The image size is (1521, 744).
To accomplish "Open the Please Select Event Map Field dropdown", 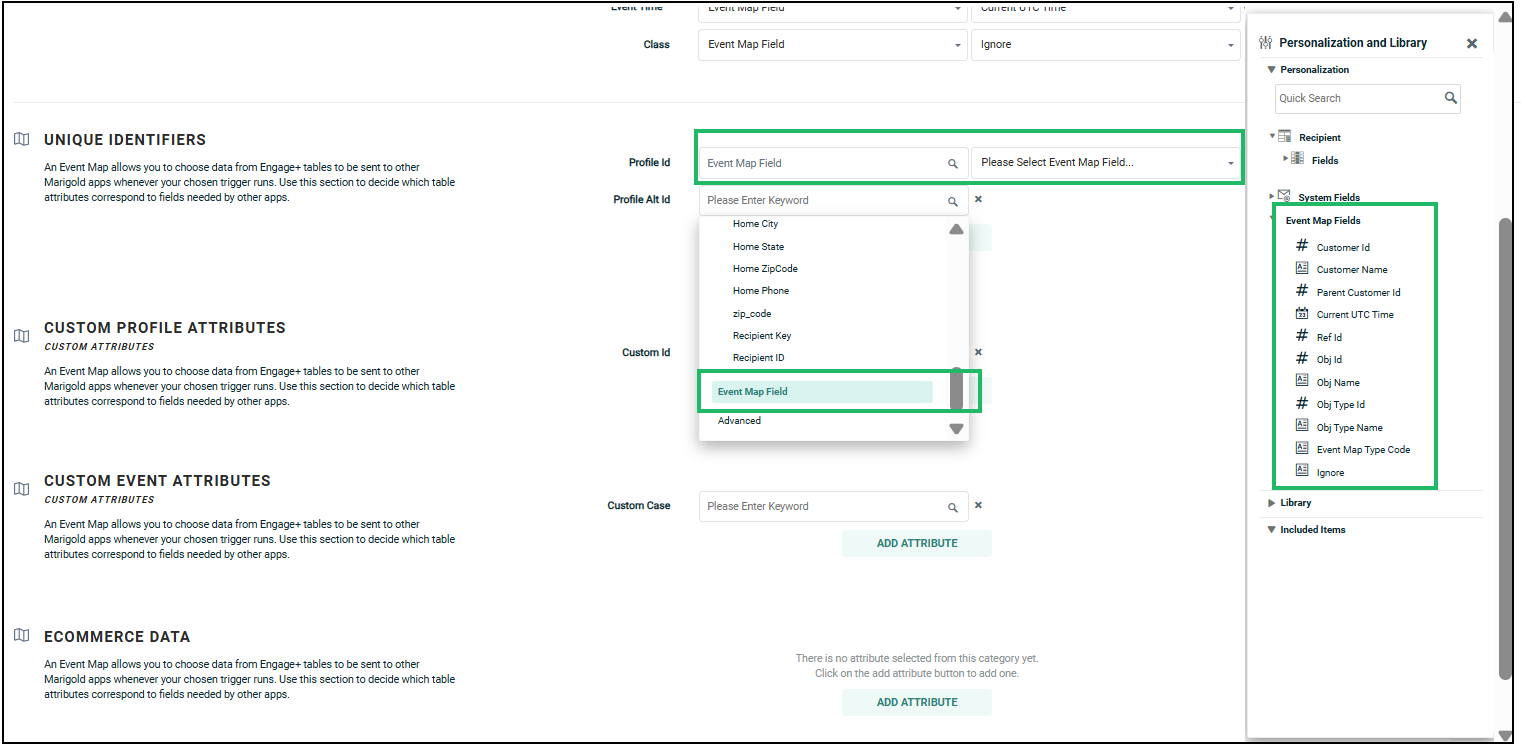I will 1105,163.
